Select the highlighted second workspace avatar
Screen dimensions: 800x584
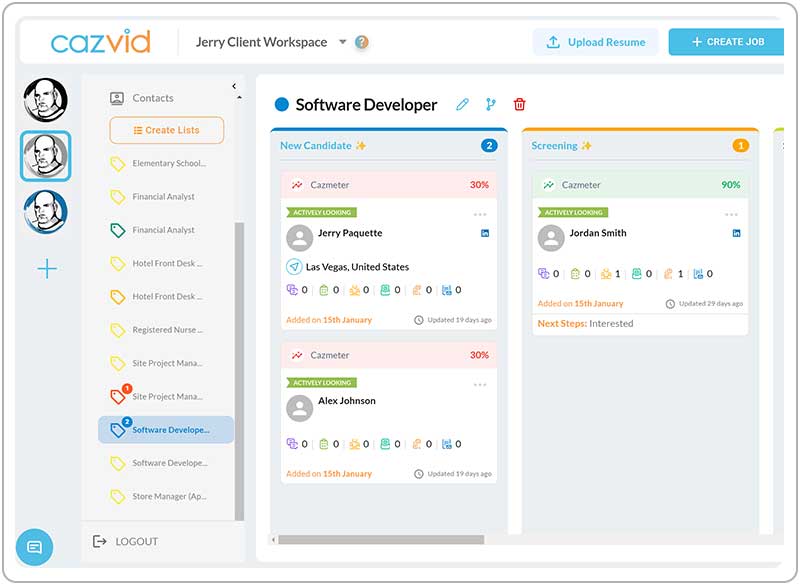tap(45, 156)
